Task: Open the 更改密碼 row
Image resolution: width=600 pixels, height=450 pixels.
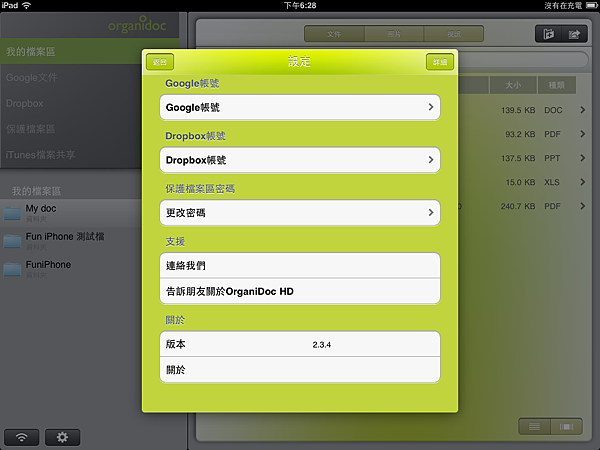Action: pyautogui.click(x=300, y=213)
